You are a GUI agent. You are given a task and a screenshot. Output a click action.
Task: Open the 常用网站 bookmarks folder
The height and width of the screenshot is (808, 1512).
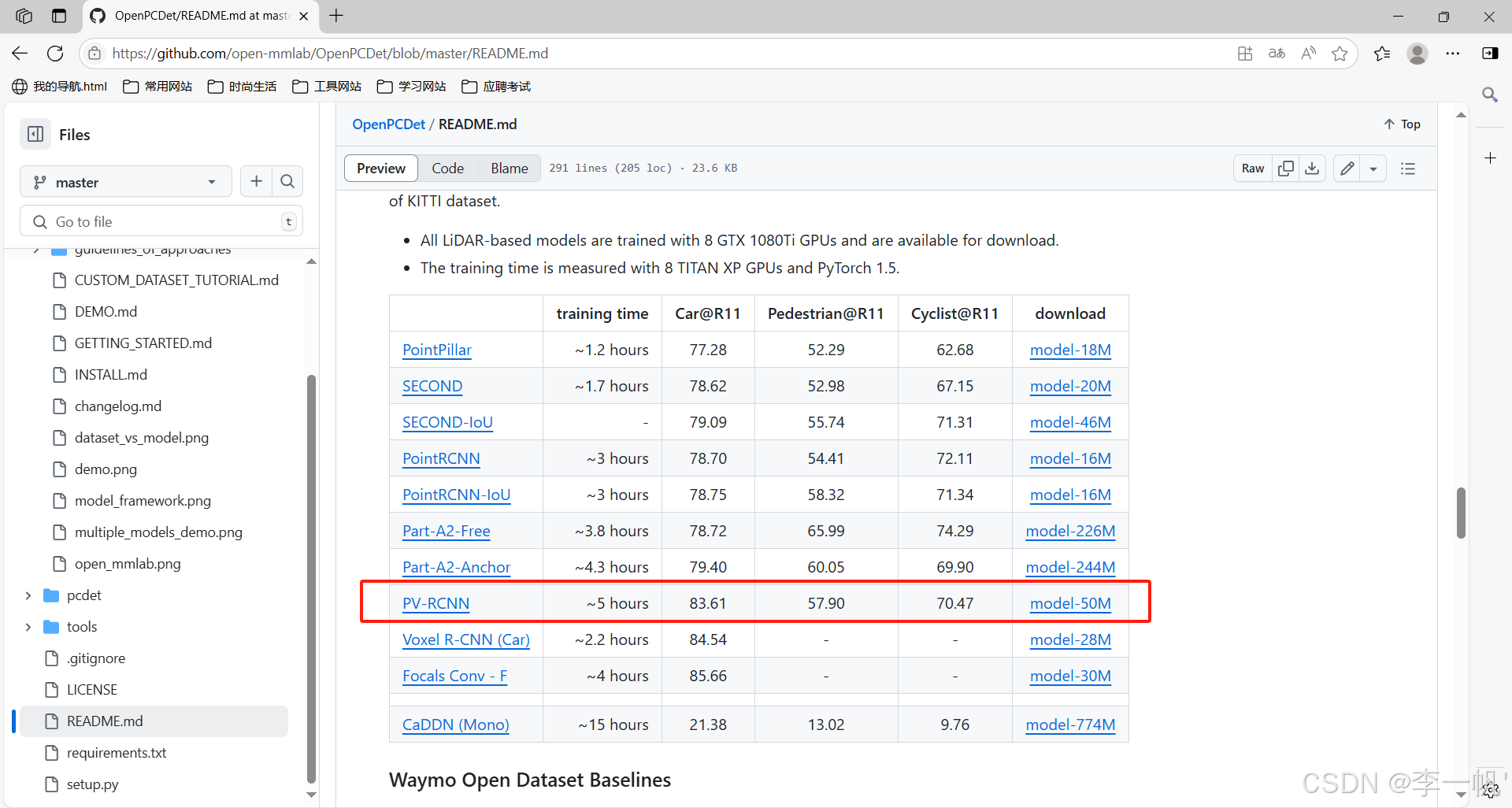157,87
